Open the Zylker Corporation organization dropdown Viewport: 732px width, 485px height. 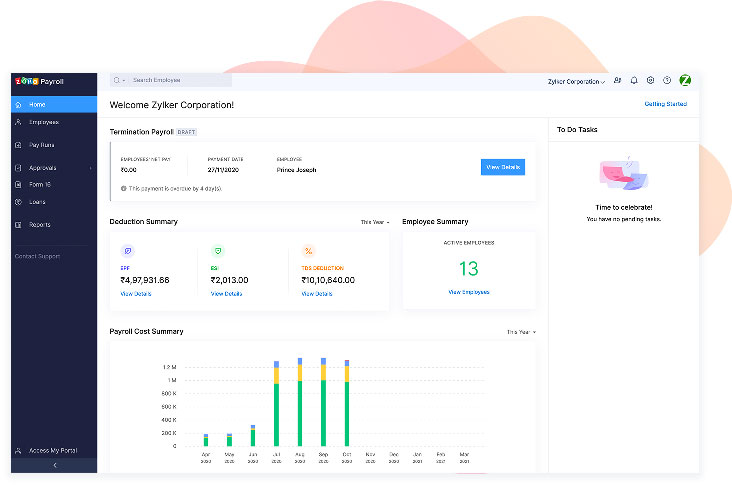pyautogui.click(x=578, y=81)
